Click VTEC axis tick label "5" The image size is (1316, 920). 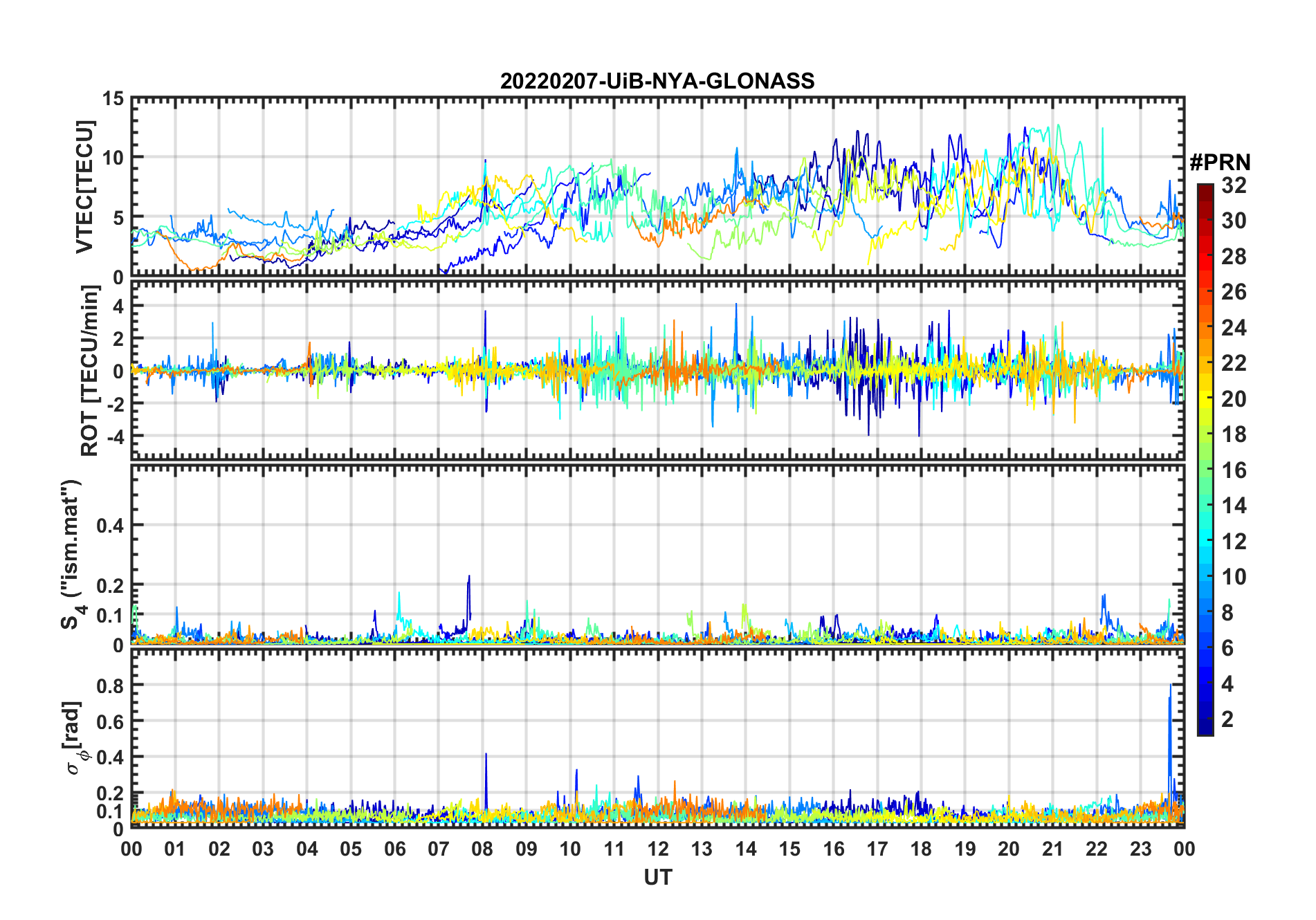pos(118,219)
